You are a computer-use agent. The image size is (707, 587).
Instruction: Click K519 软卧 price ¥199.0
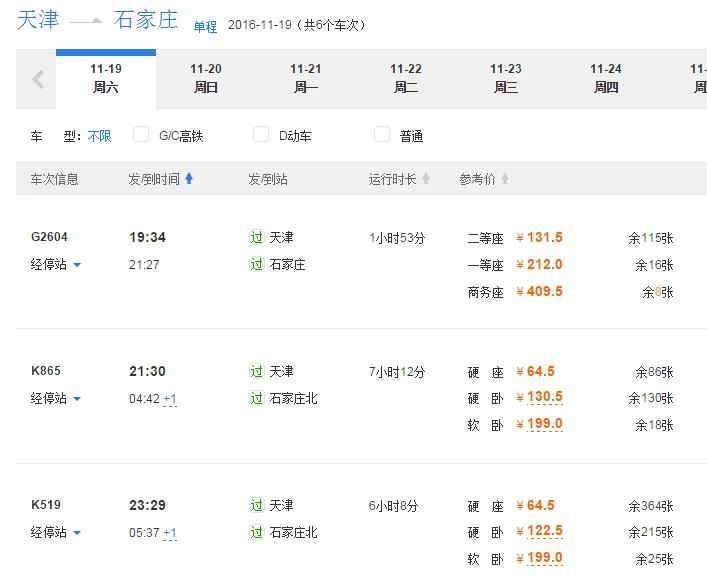[x=539, y=558]
